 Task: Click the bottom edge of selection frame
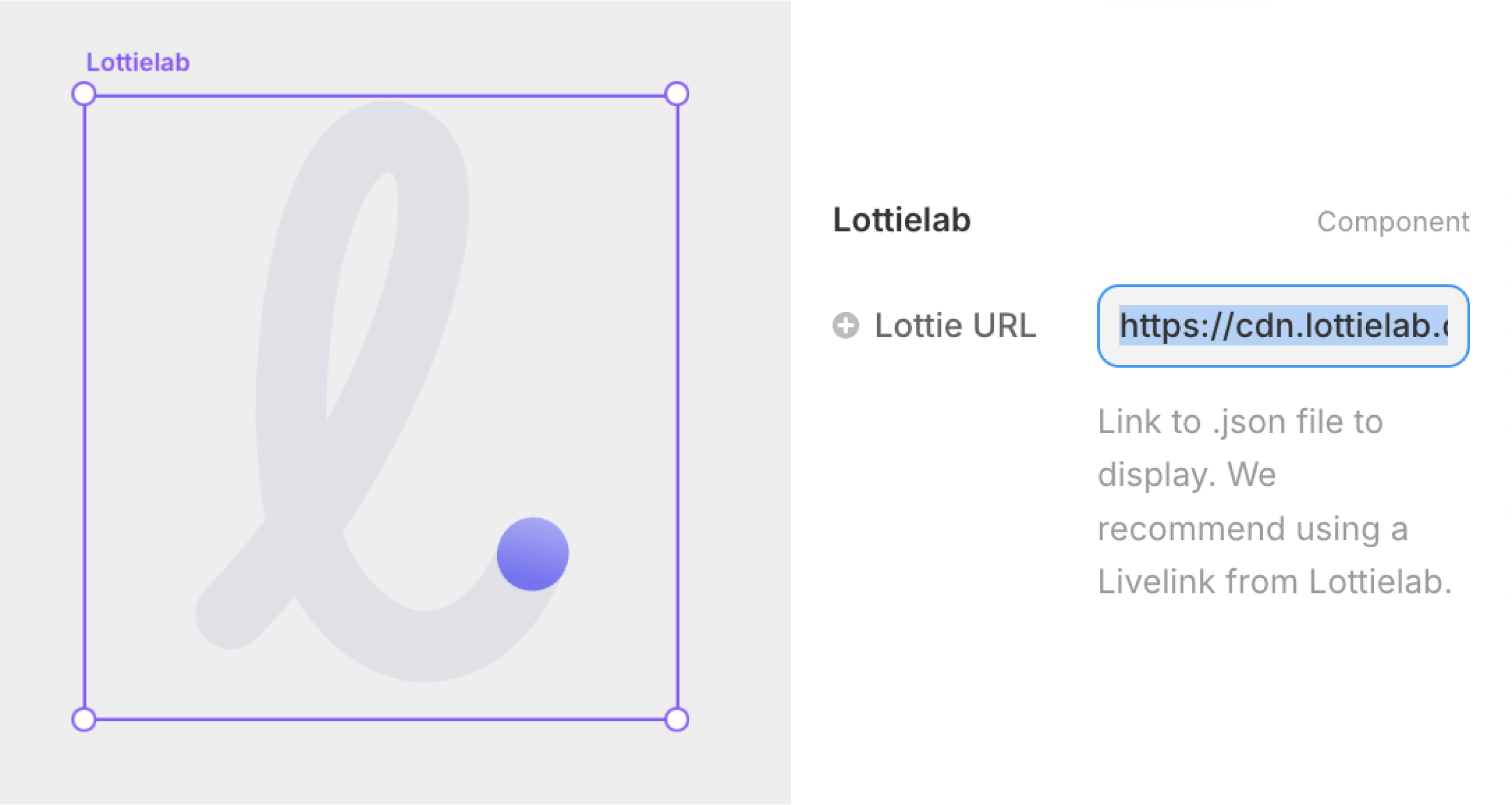pos(381,720)
